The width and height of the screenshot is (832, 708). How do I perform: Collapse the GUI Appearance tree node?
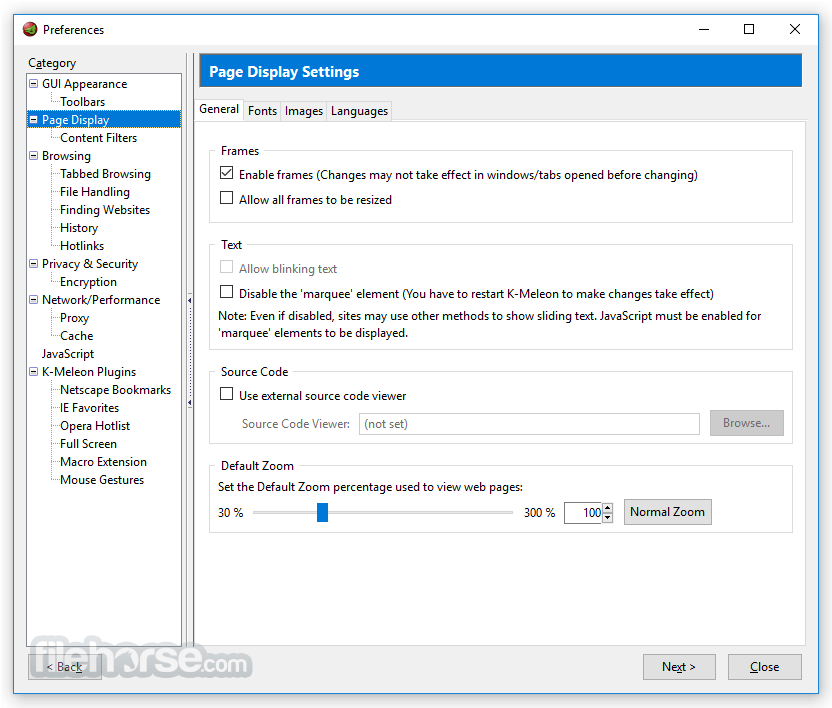[x=33, y=83]
